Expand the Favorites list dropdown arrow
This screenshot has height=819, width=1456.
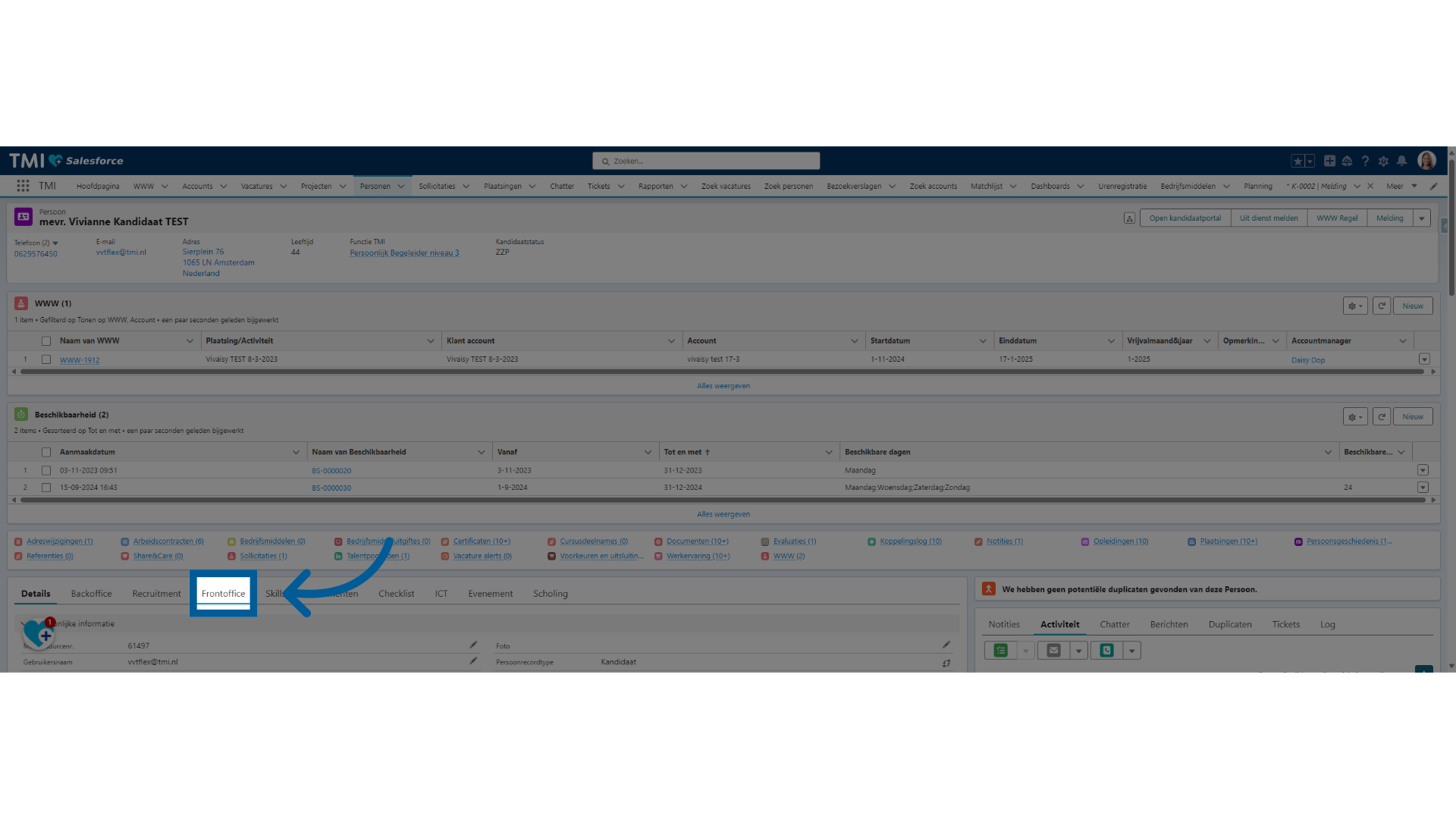[x=1310, y=161]
